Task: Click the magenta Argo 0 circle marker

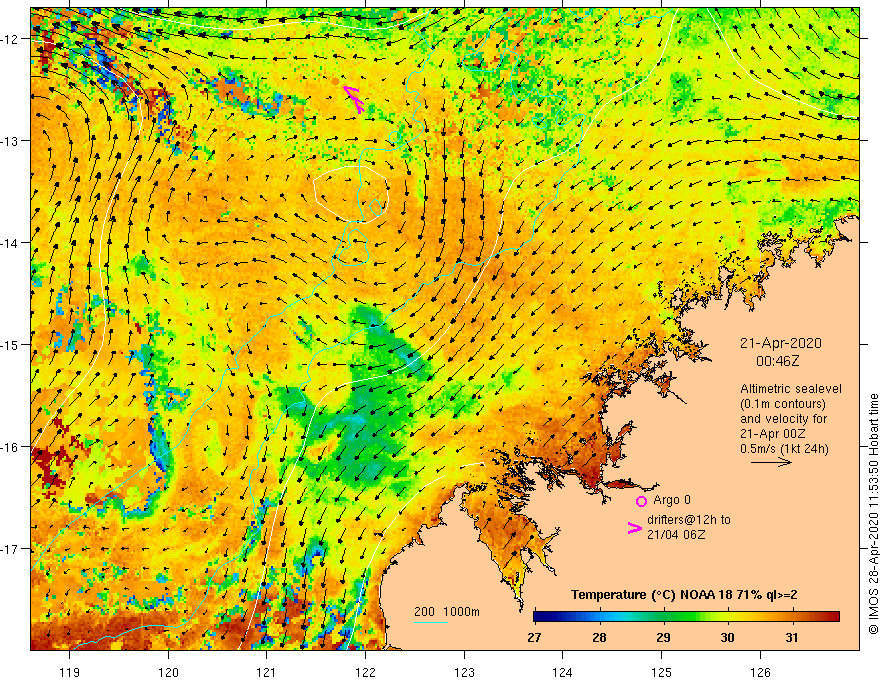Action: coord(641,501)
